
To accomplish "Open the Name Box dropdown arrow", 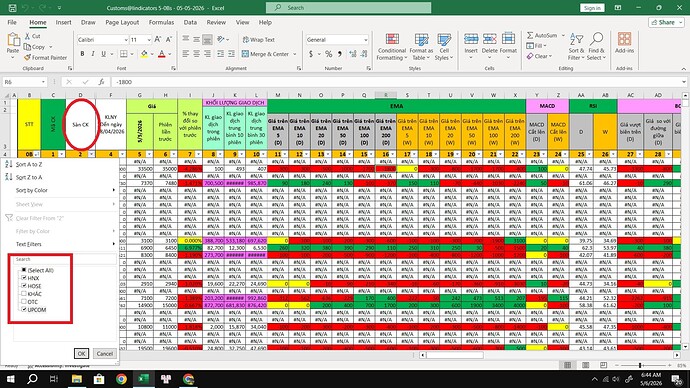I will 43,82.
